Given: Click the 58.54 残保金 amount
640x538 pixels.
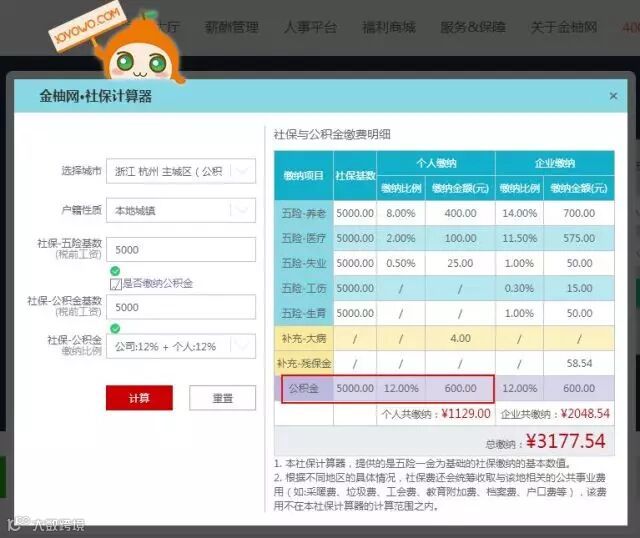Looking at the screenshot, I should (x=579, y=363).
